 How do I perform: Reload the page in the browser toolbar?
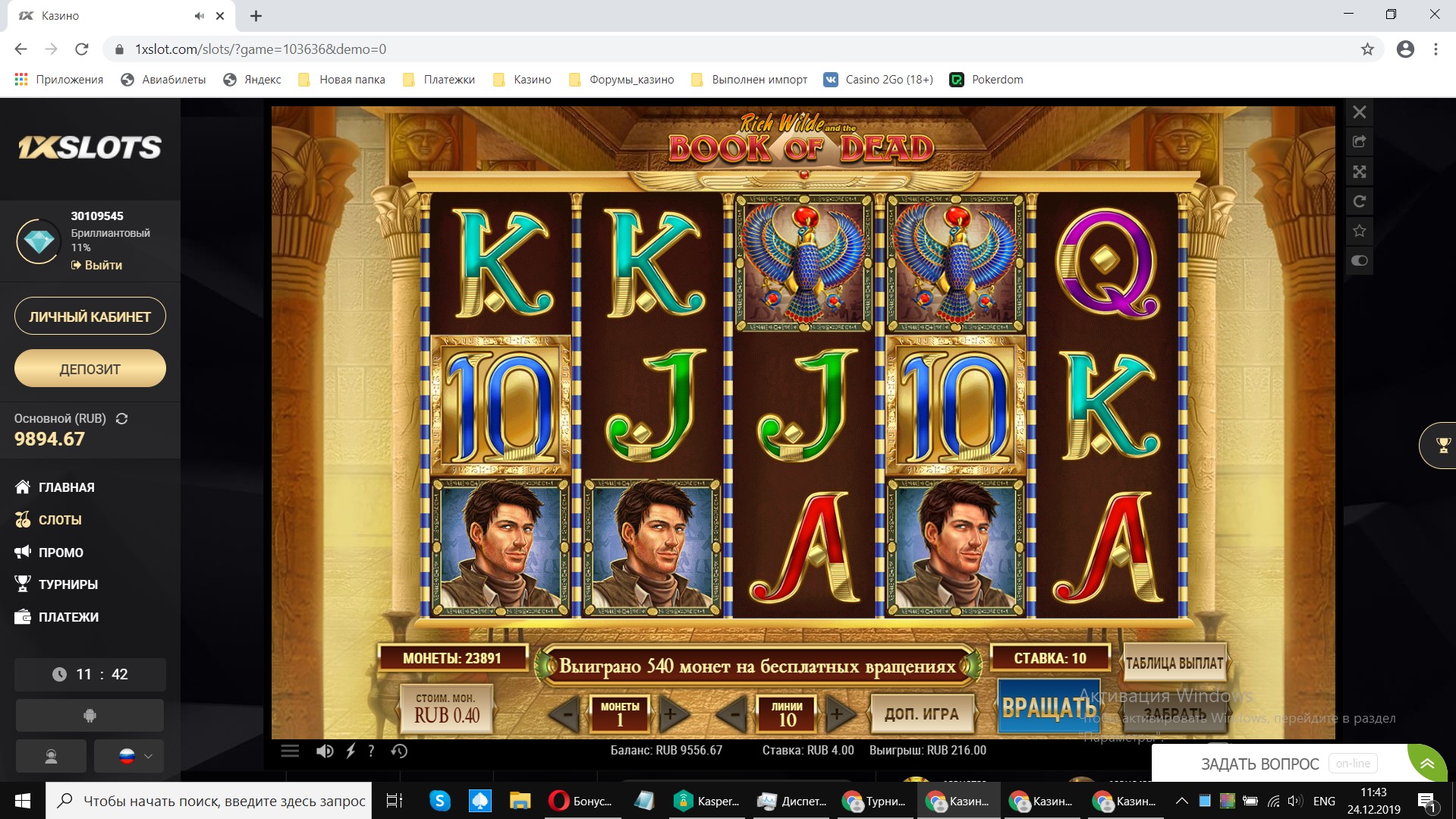click(82, 49)
